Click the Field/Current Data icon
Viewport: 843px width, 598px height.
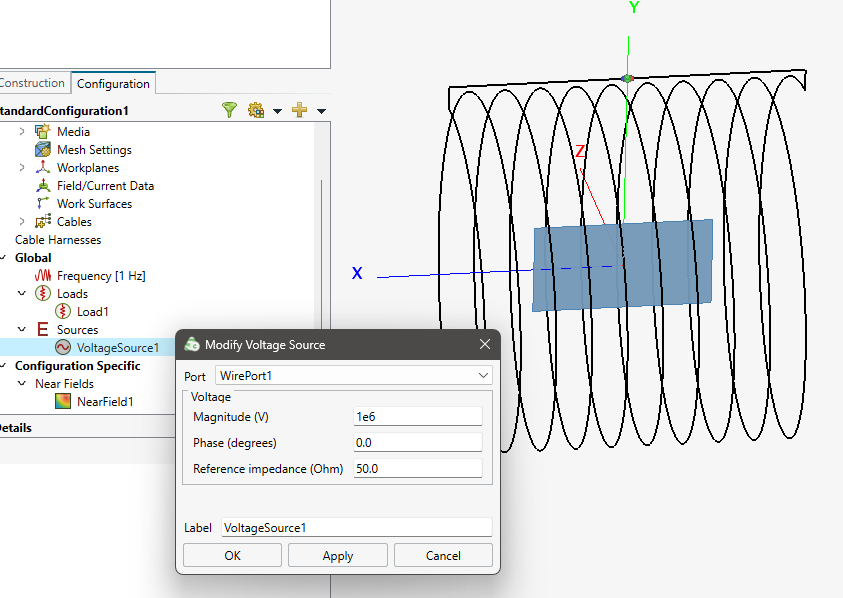click(x=42, y=186)
